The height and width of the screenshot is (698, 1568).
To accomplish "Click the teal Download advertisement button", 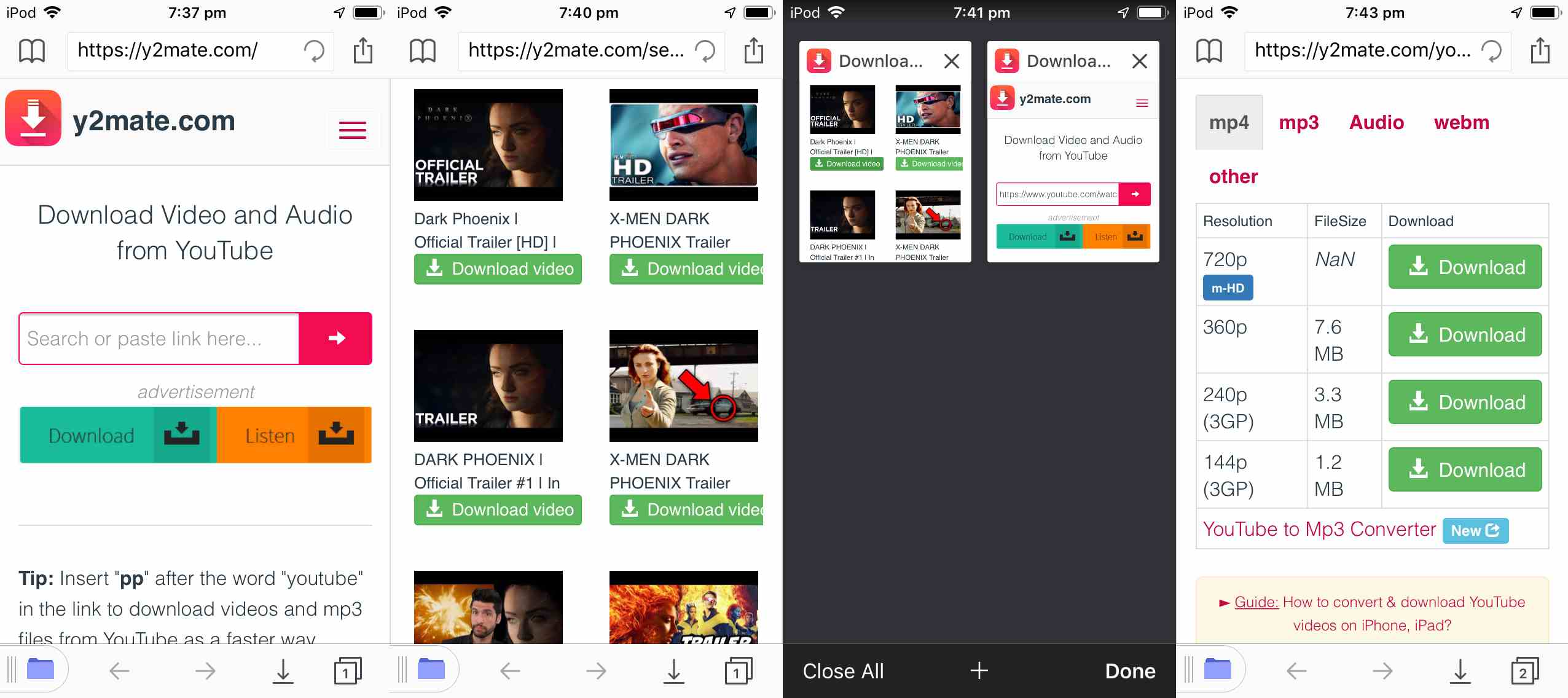I will 119,435.
